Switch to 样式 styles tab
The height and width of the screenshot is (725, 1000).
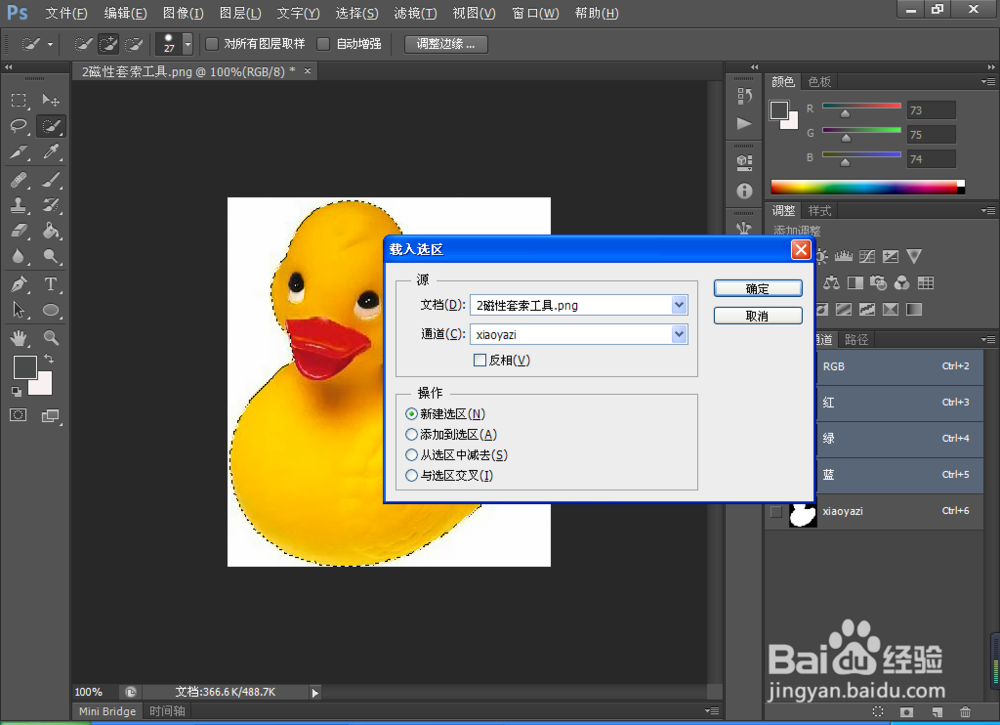tap(820, 210)
